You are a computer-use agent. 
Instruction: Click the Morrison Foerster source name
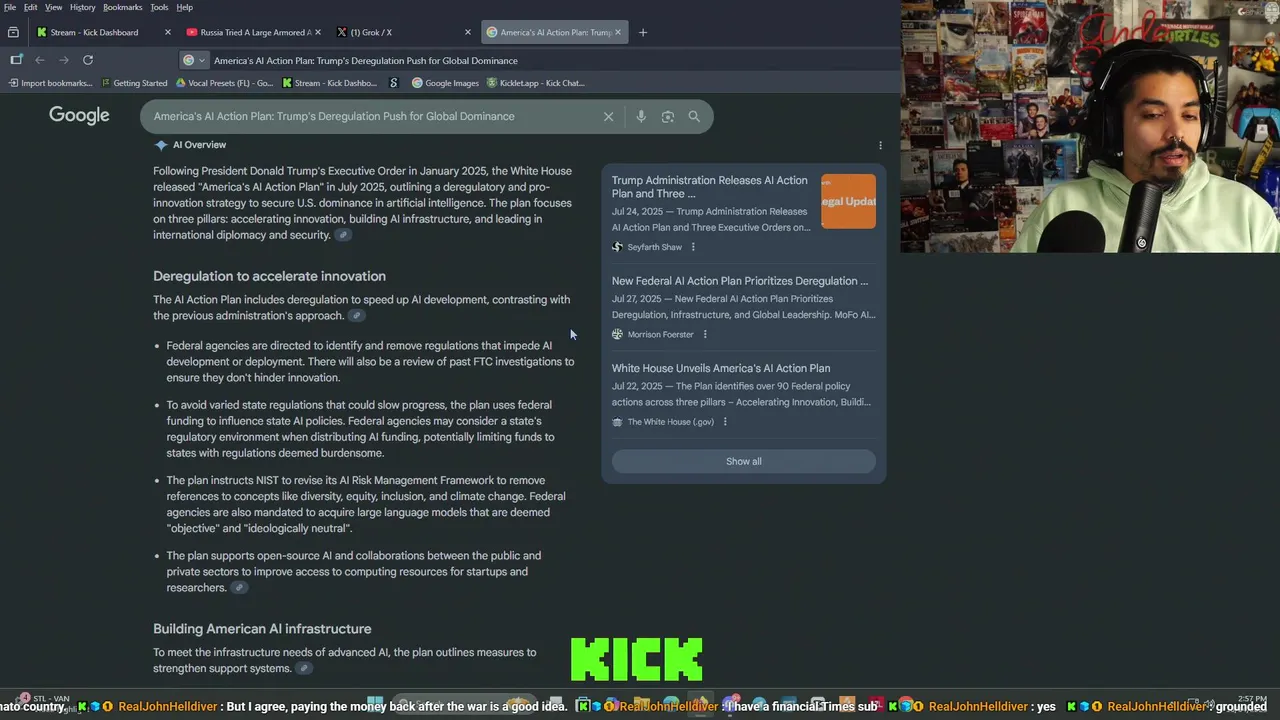pyautogui.click(x=661, y=334)
